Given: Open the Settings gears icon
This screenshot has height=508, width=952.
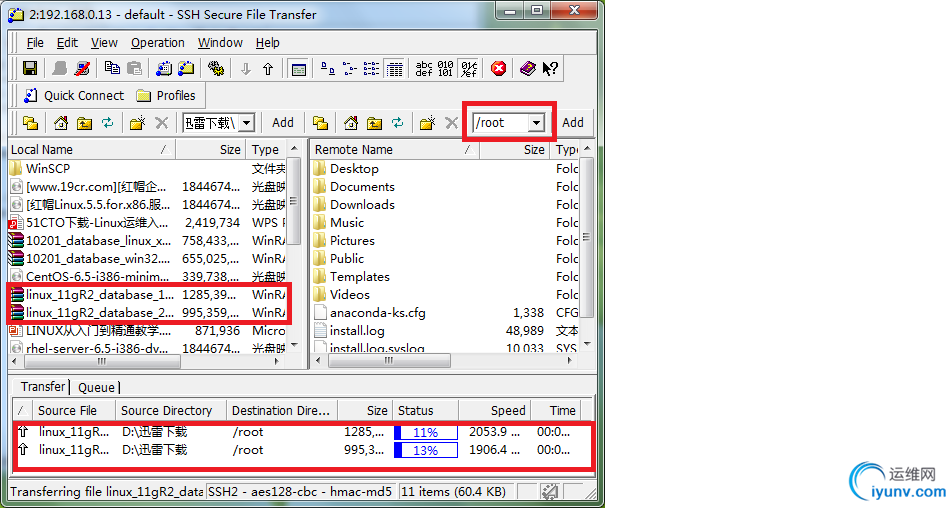Looking at the screenshot, I should coord(216,69).
